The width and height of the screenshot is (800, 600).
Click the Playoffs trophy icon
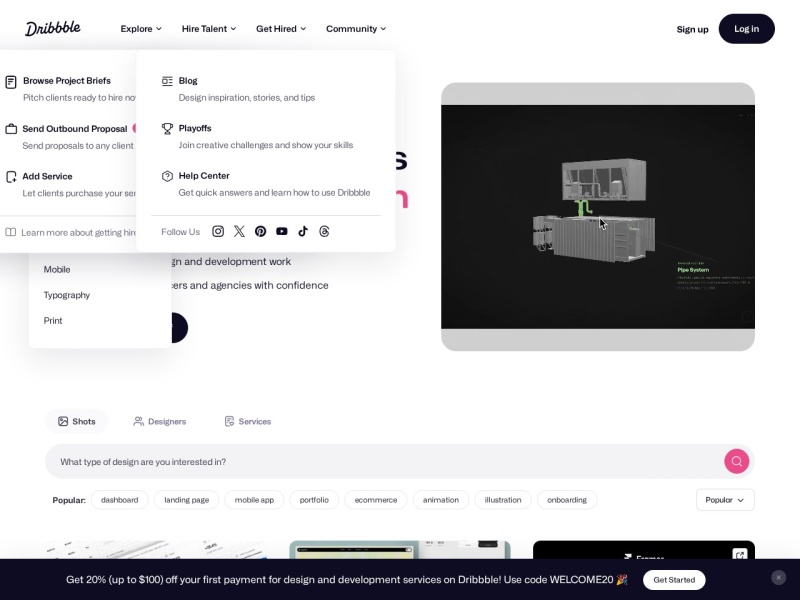pyautogui.click(x=167, y=129)
